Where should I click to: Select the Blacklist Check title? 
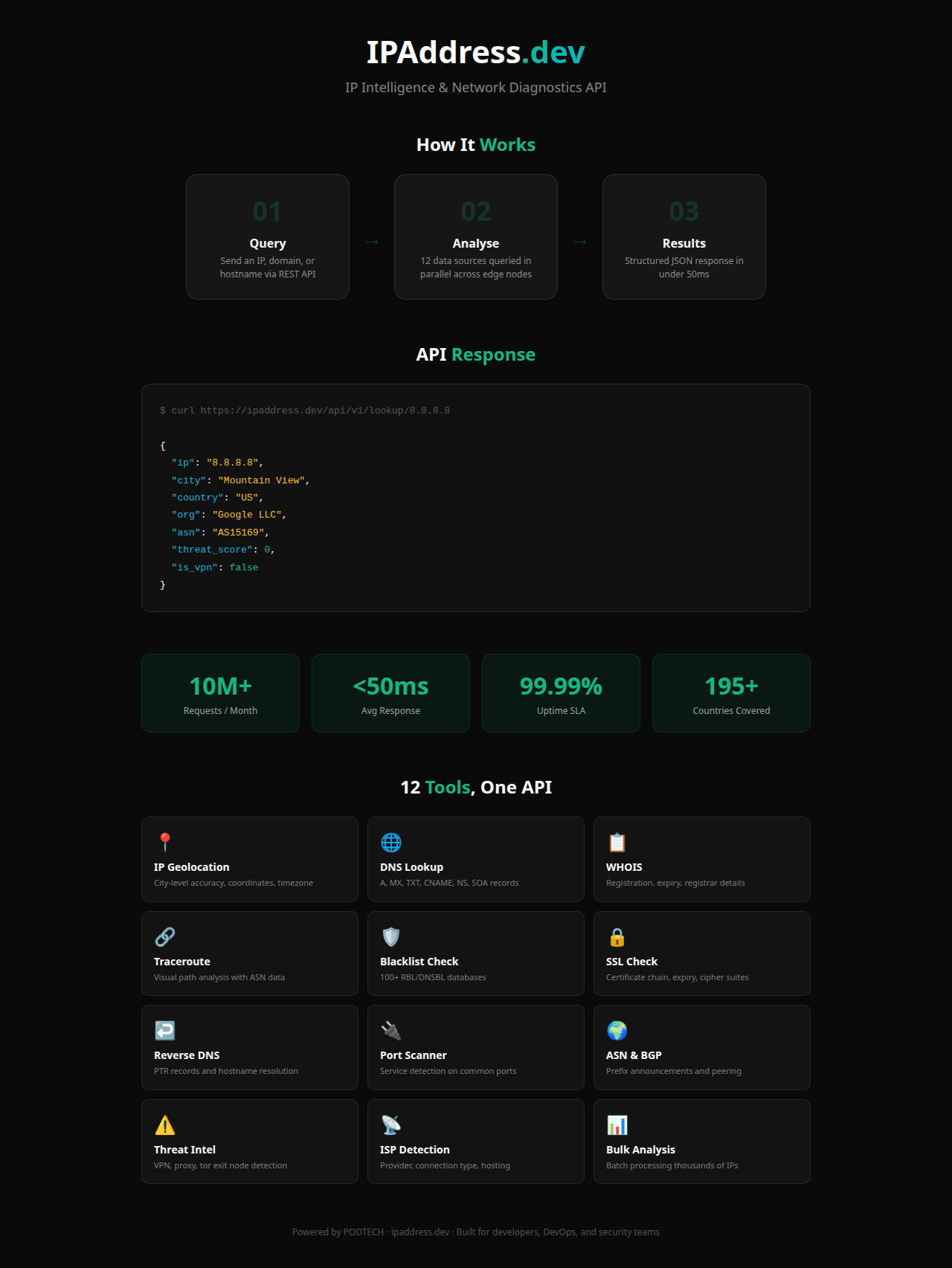(419, 962)
